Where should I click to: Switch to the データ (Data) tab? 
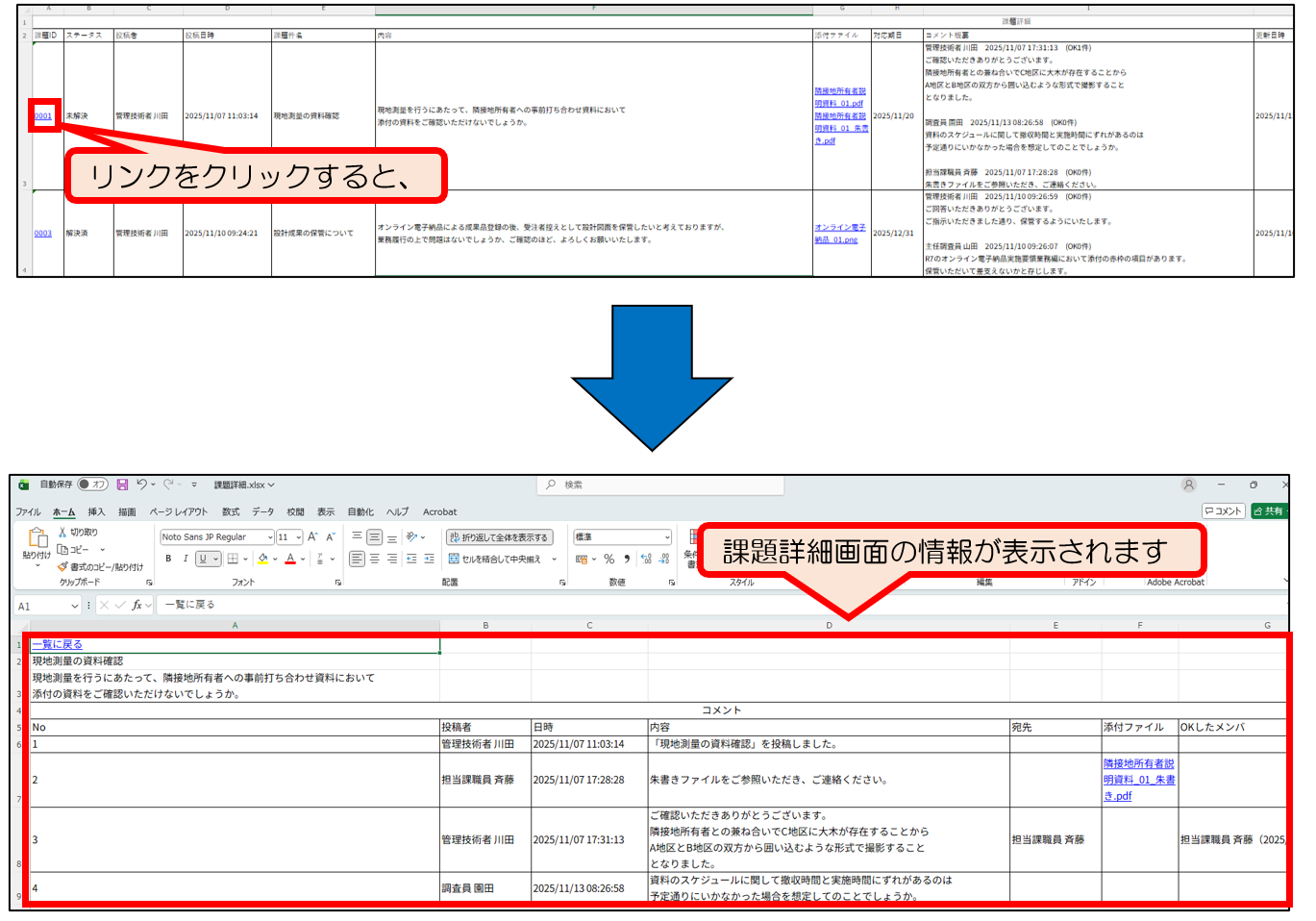click(x=262, y=511)
